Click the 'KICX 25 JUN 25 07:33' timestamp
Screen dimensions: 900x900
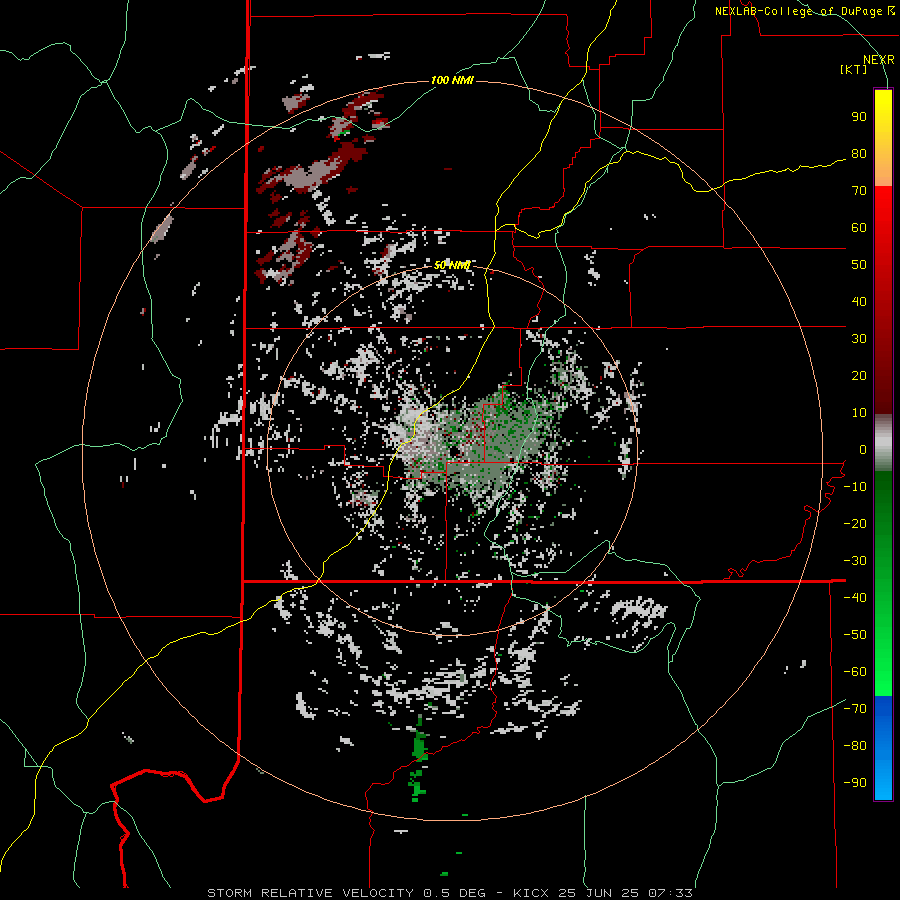coord(603,893)
